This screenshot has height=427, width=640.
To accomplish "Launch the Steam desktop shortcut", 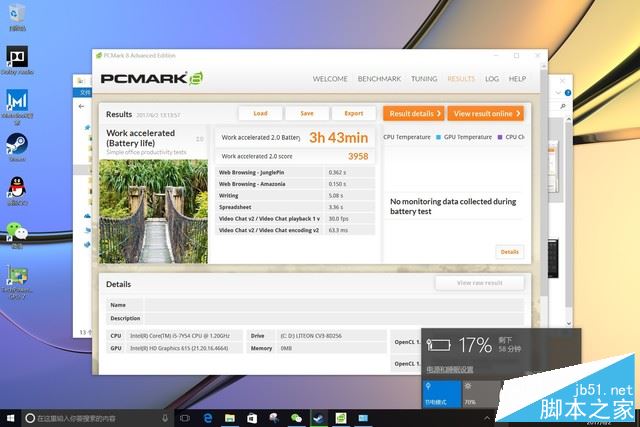I will [x=17, y=146].
